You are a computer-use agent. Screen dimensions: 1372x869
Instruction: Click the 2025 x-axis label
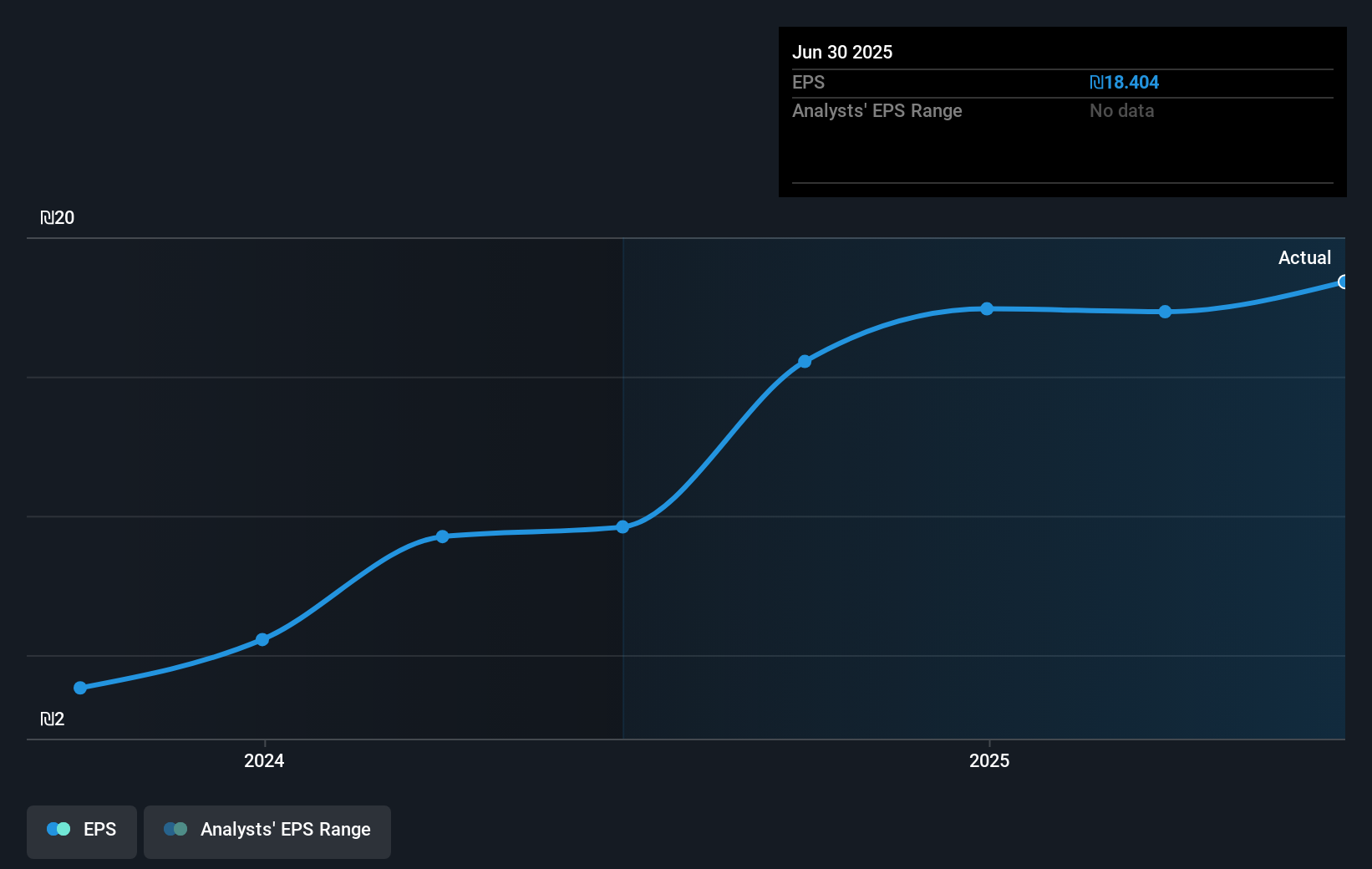(989, 760)
